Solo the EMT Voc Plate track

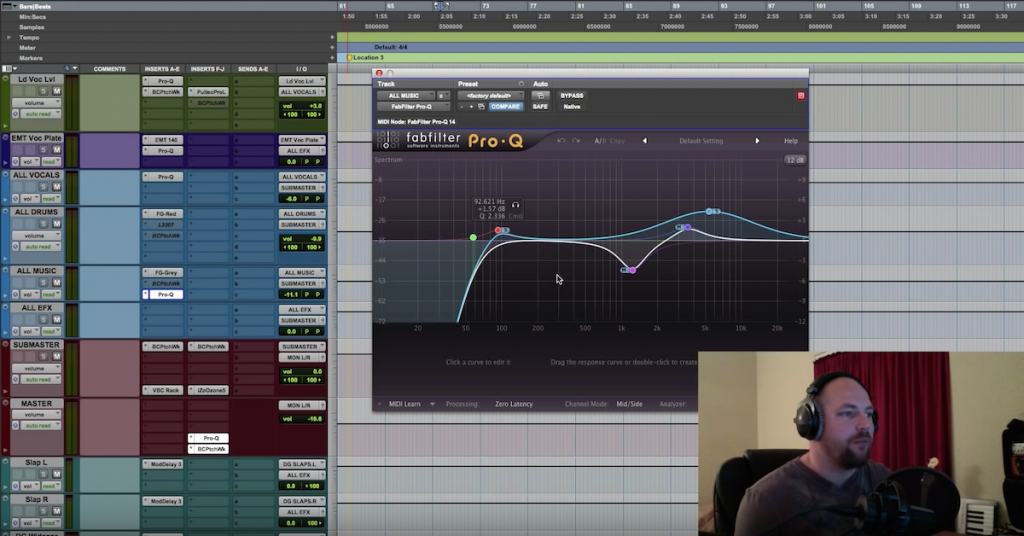(44, 150)
